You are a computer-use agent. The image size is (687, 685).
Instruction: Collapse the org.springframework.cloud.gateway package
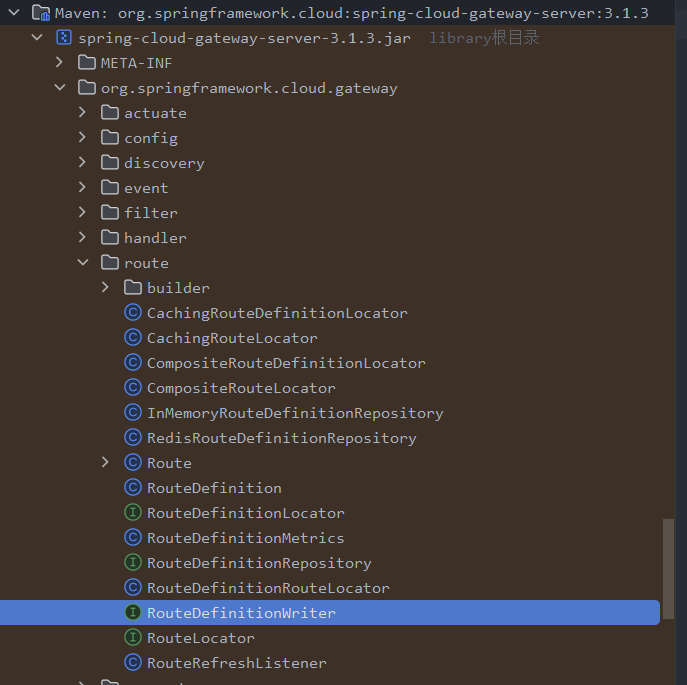(x=60, y=88)
